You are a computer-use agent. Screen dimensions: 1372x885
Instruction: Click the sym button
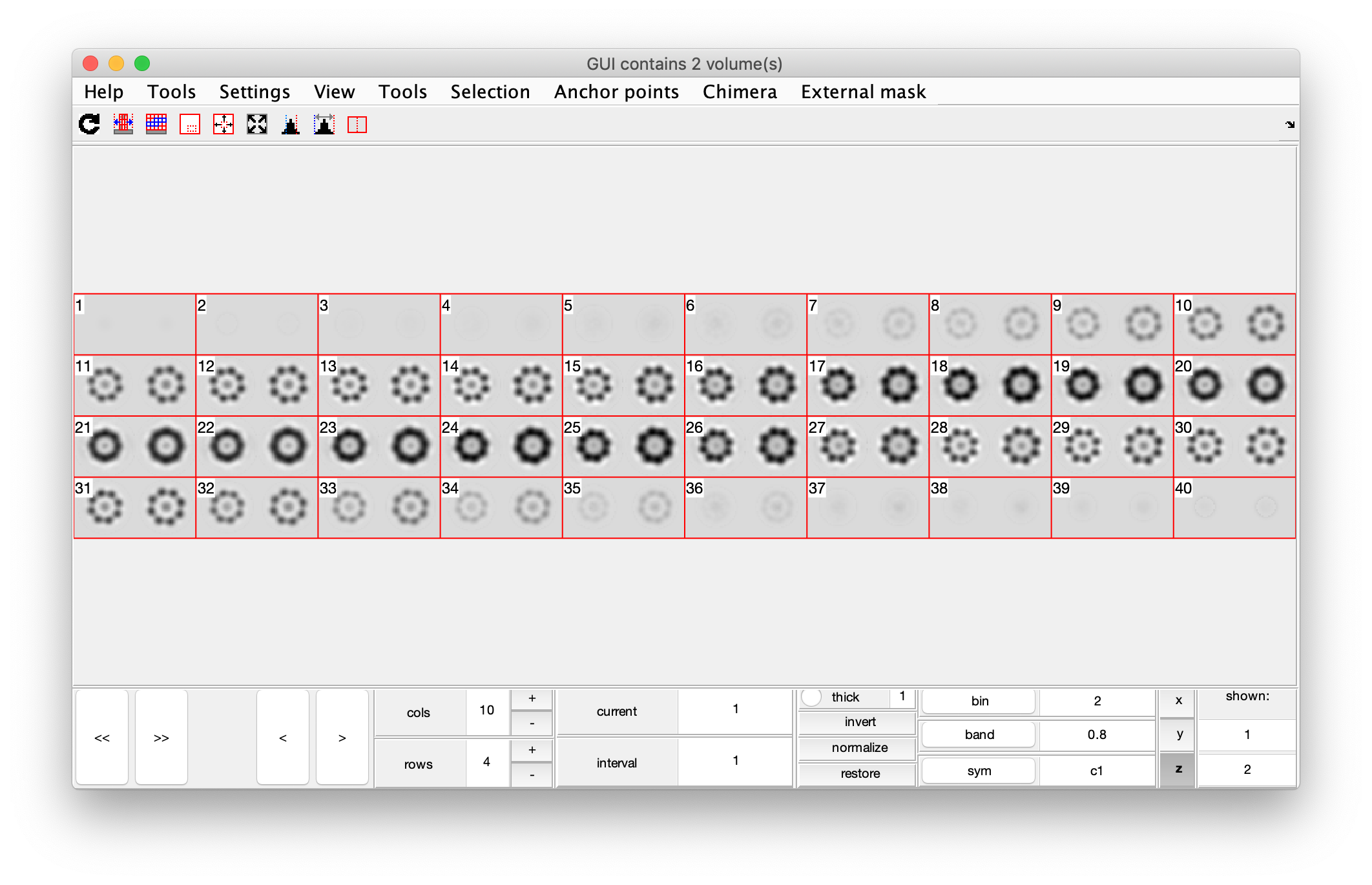click(x=979, y=771)
